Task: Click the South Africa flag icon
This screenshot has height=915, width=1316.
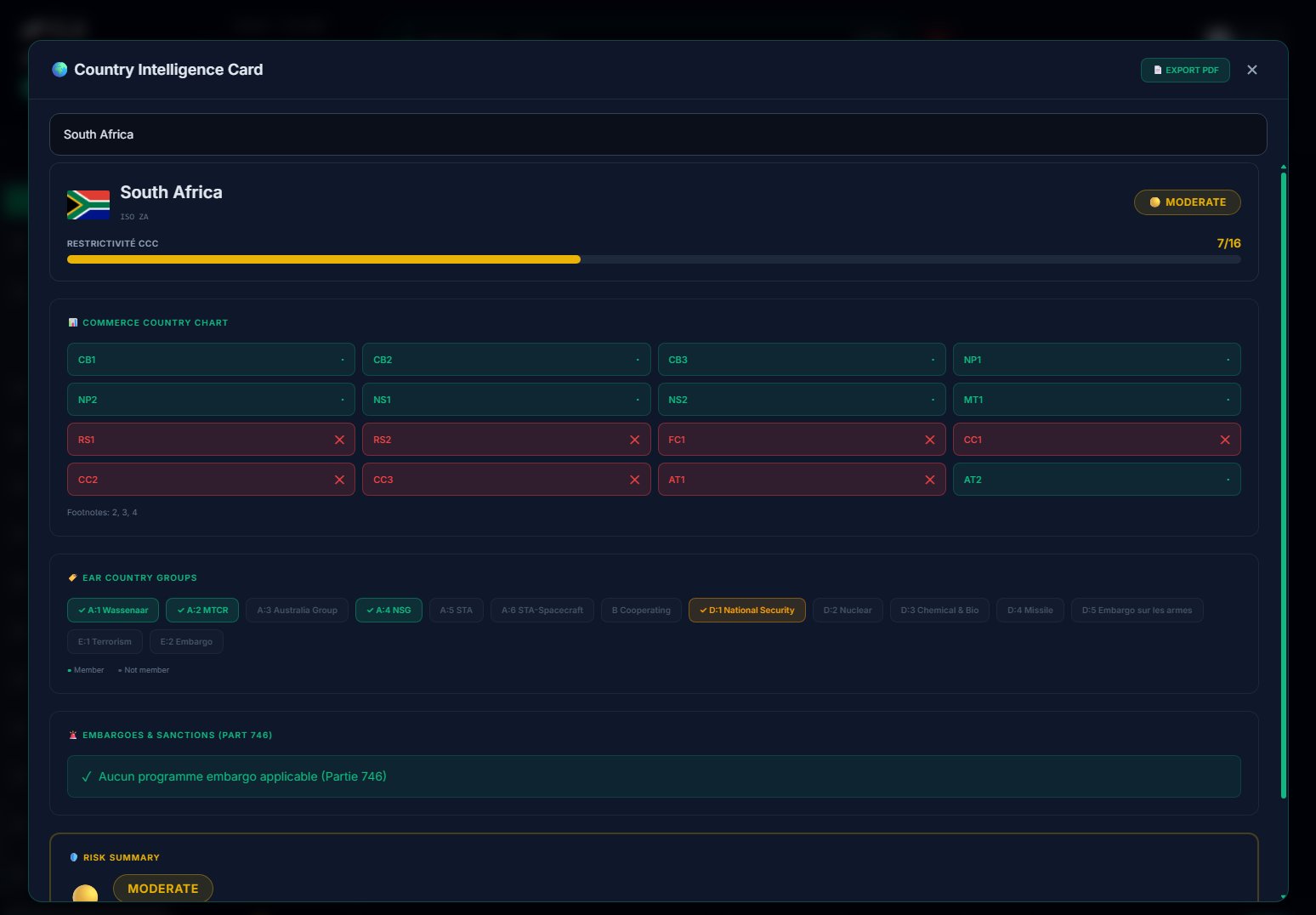Action: (x=88, y=205)
